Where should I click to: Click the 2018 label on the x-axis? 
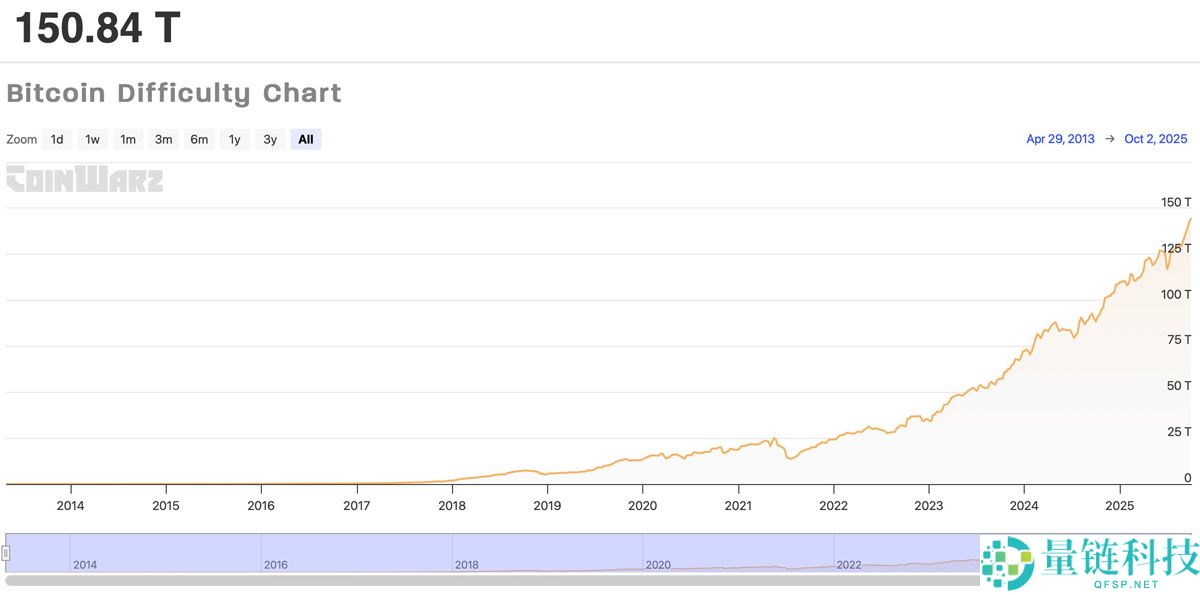[x=452, y=506]
